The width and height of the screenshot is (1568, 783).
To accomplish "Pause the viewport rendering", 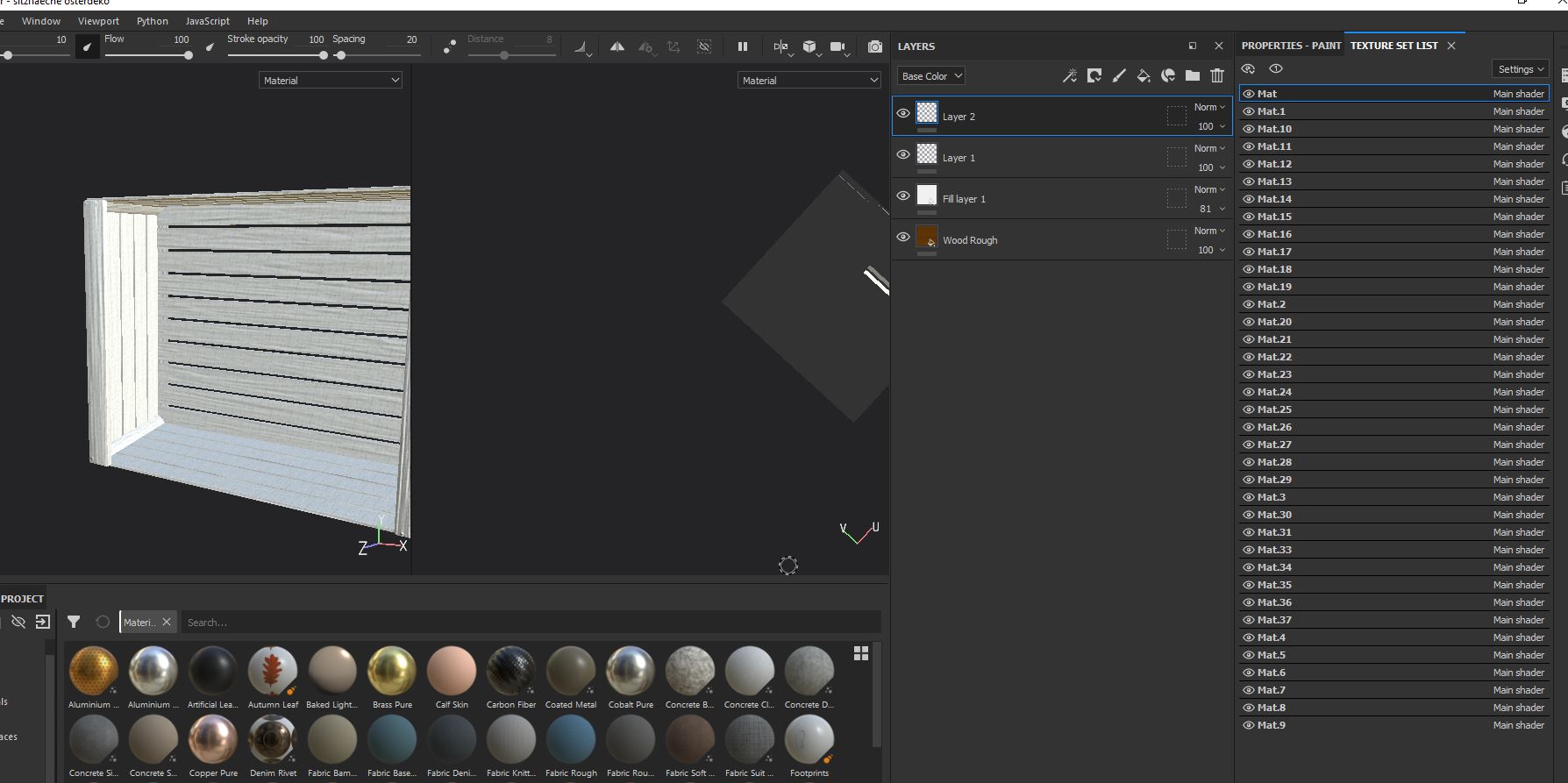I will tap(743, 47).
